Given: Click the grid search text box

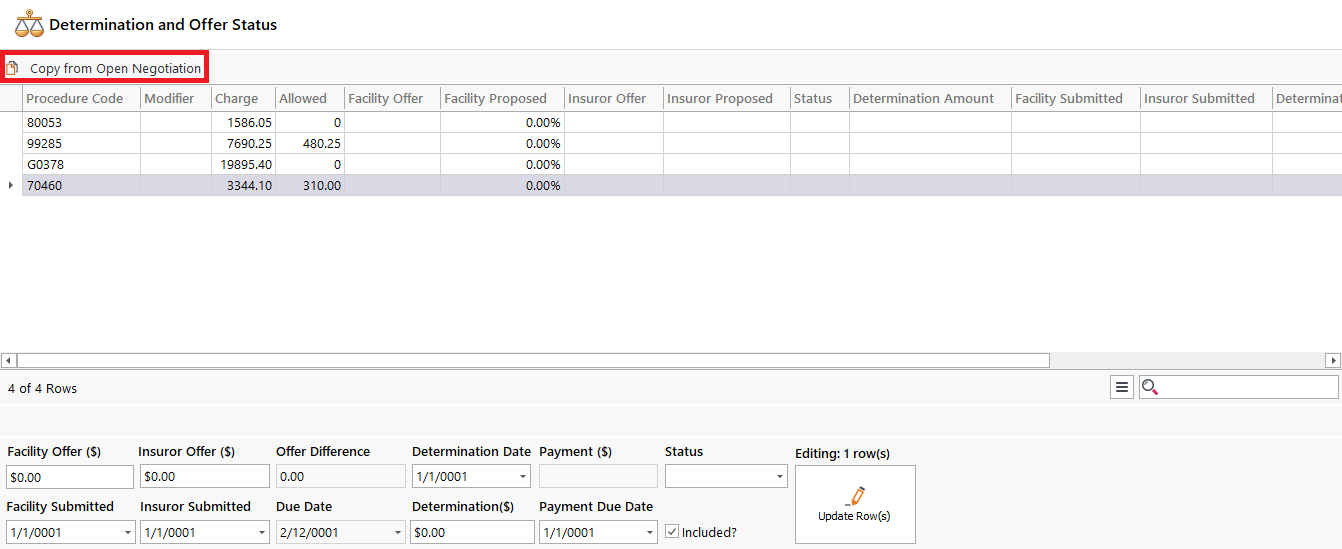Looking at the screenshot, I should coord(1247,387).
